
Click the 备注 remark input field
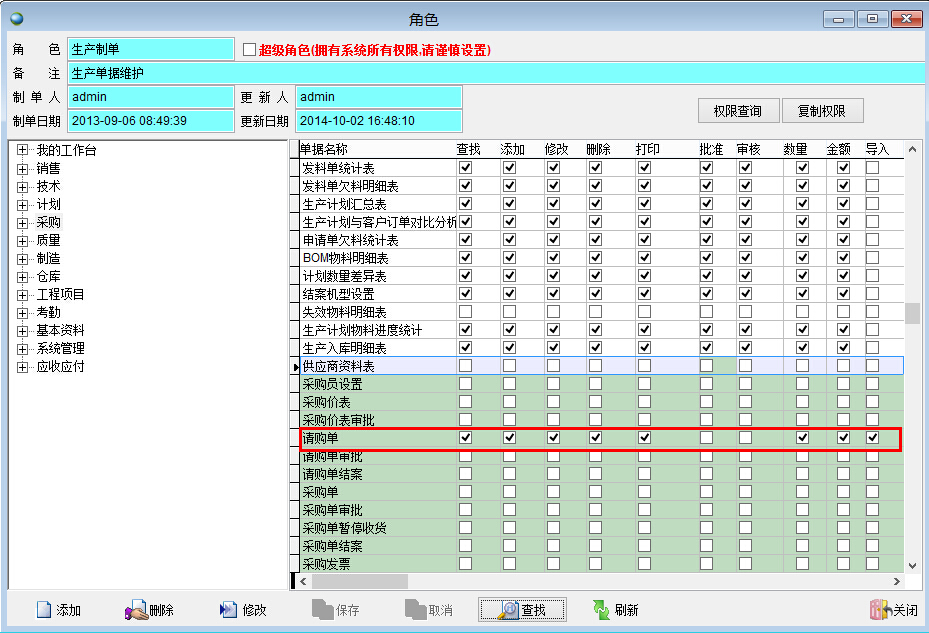pyautogui.click(x=495, y=74)
